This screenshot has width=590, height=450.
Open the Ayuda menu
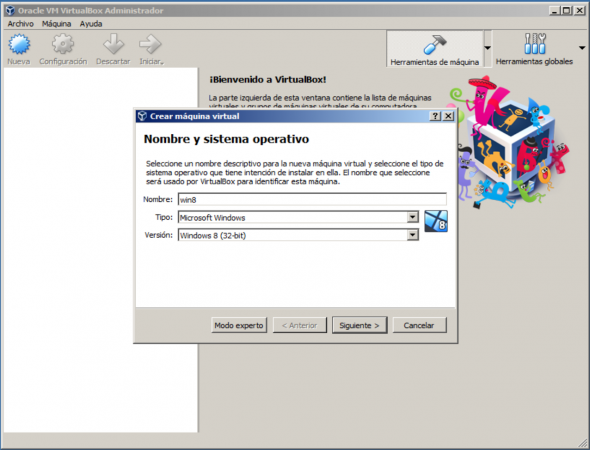click(91, 24)
